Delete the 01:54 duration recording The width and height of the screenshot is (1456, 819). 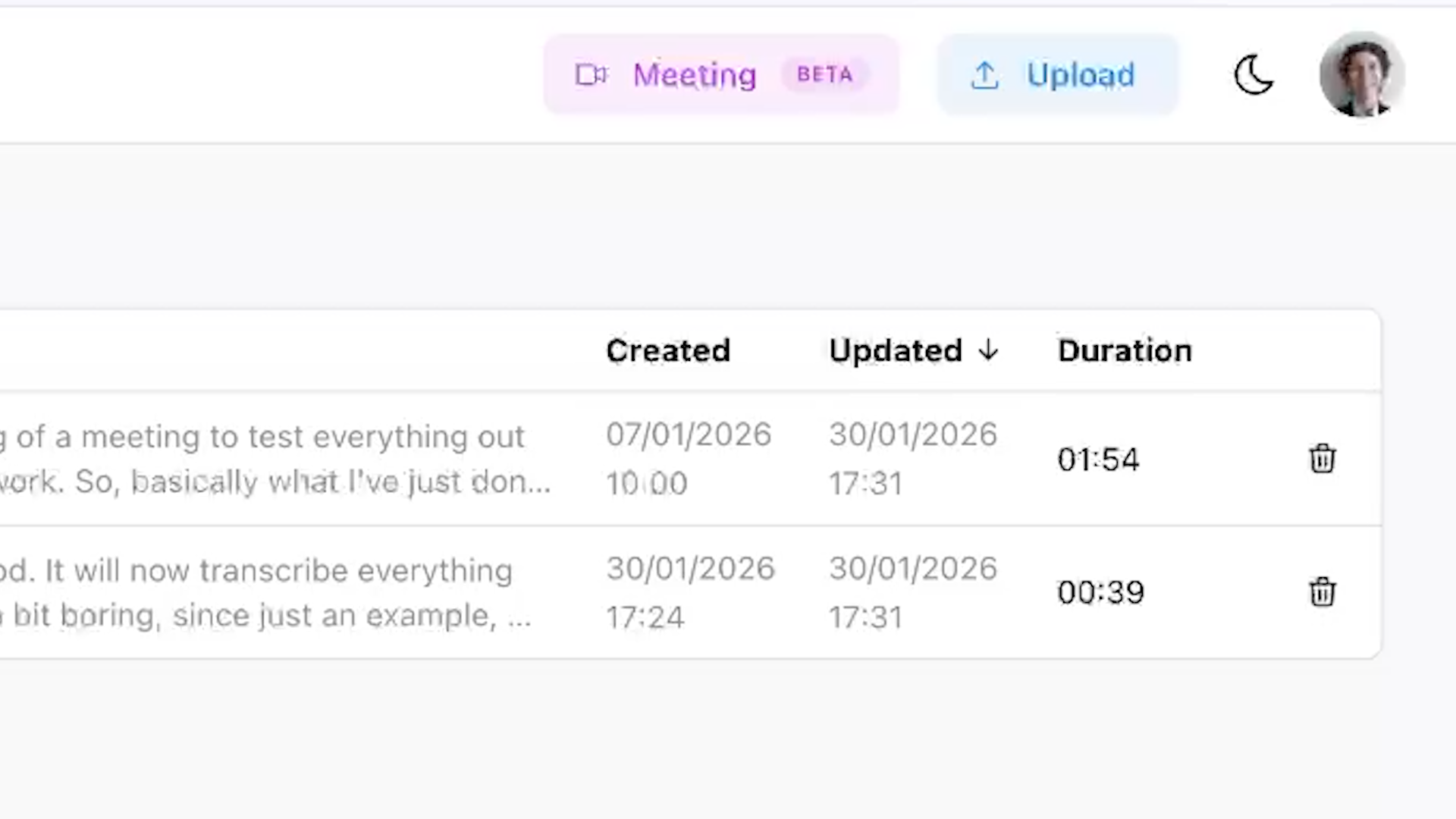(1322, 459)
